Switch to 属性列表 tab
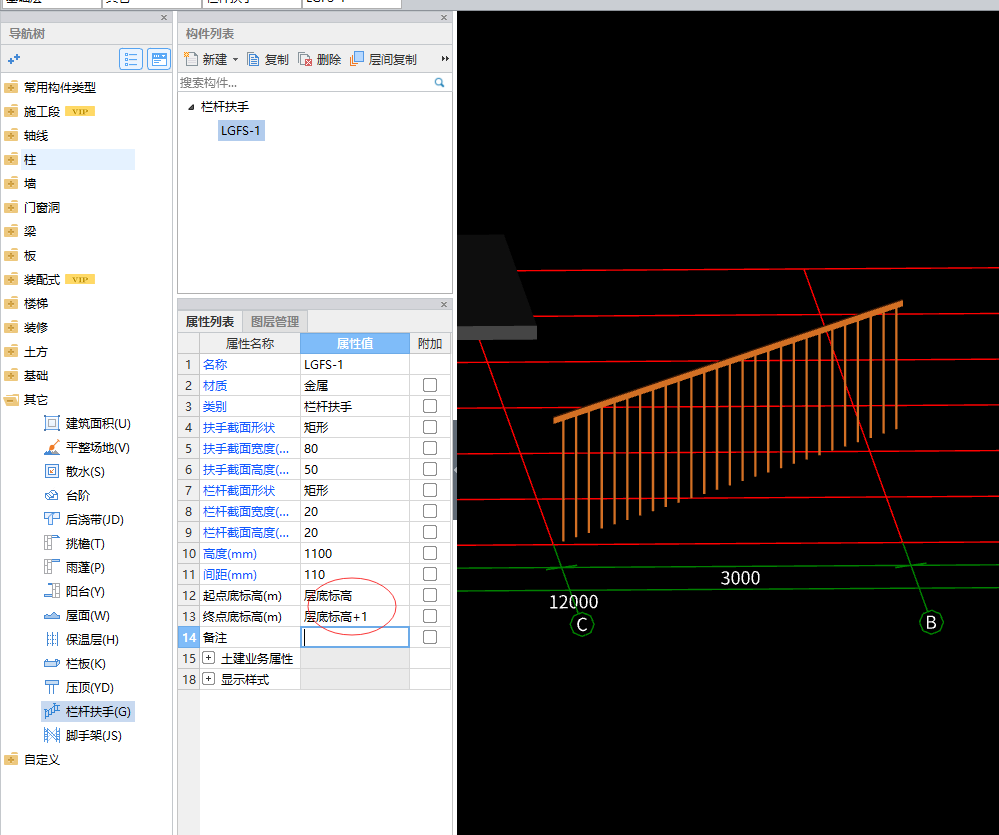Viewport: 999px width, 835px height. coord(210,322)
